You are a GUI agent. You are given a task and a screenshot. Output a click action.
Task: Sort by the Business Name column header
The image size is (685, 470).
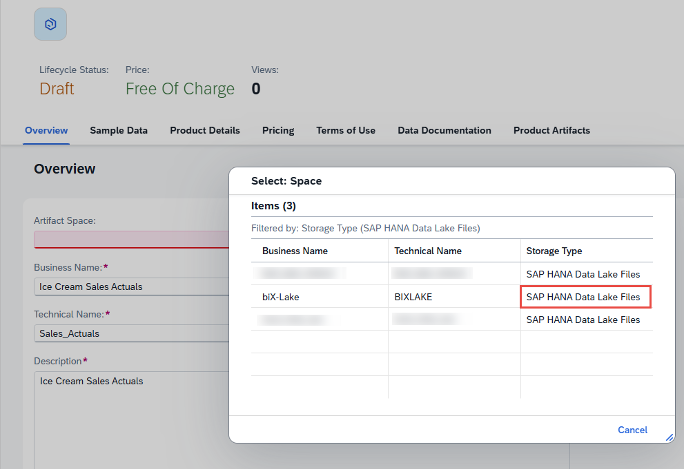295,251
